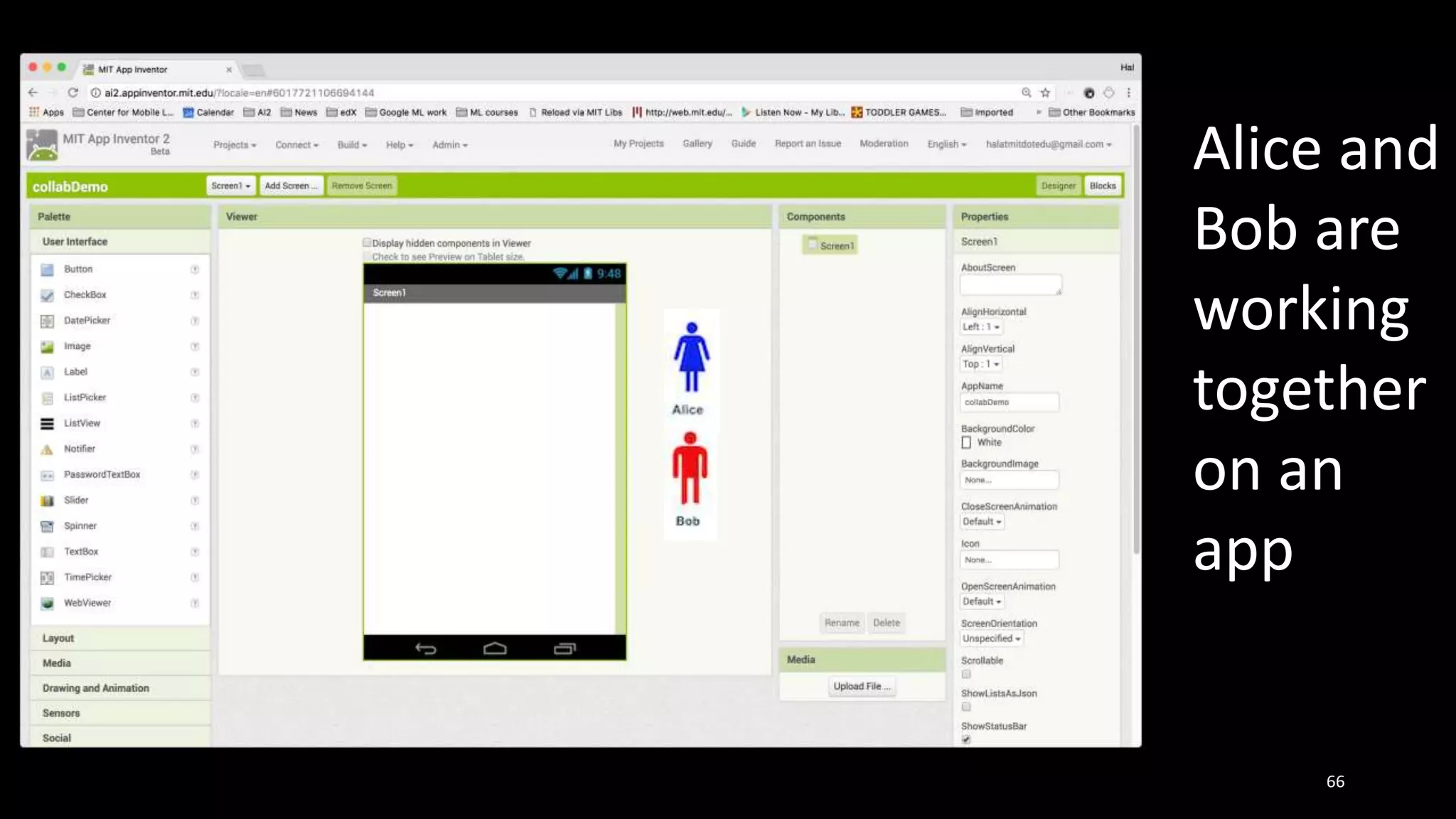Image resolution: width=1456 pixels, height=819 pixels.
Task: Open the My Projects link
Action: pos(638,144)
